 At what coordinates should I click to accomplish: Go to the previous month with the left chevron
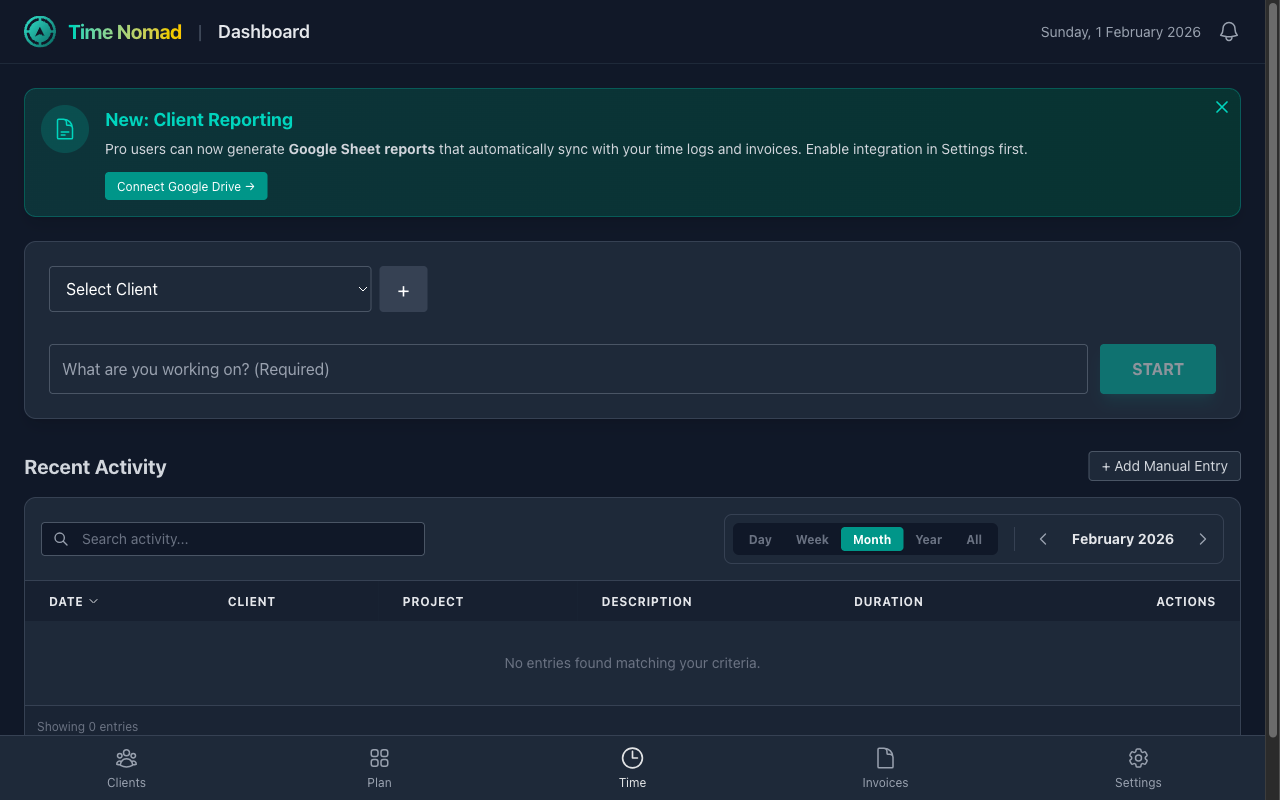click(1042, 538)
